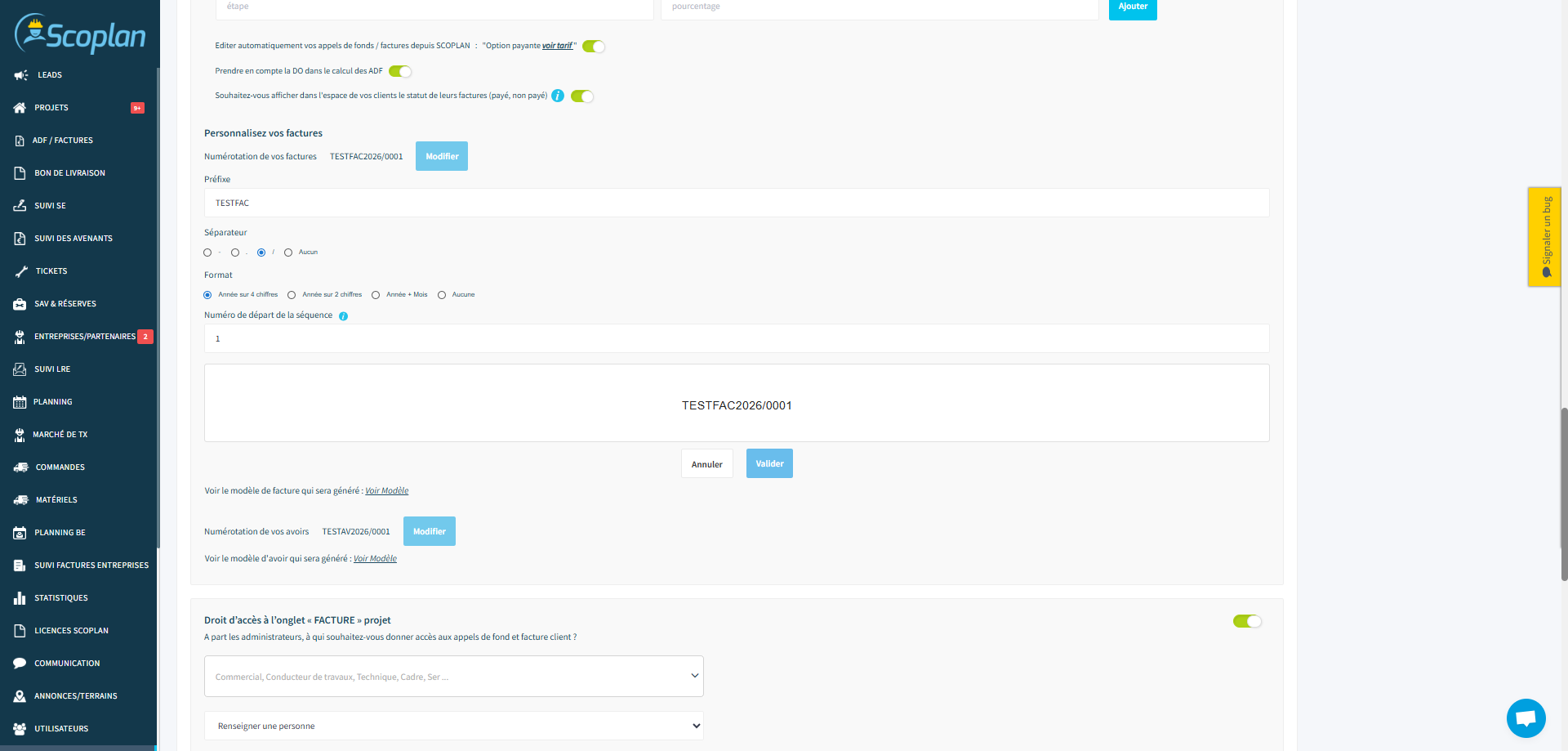Expand the roles dropdown listing Commercial, Conducteur
The width and height of the screenshot is (1568, 751).
click(x=453, y=677)
